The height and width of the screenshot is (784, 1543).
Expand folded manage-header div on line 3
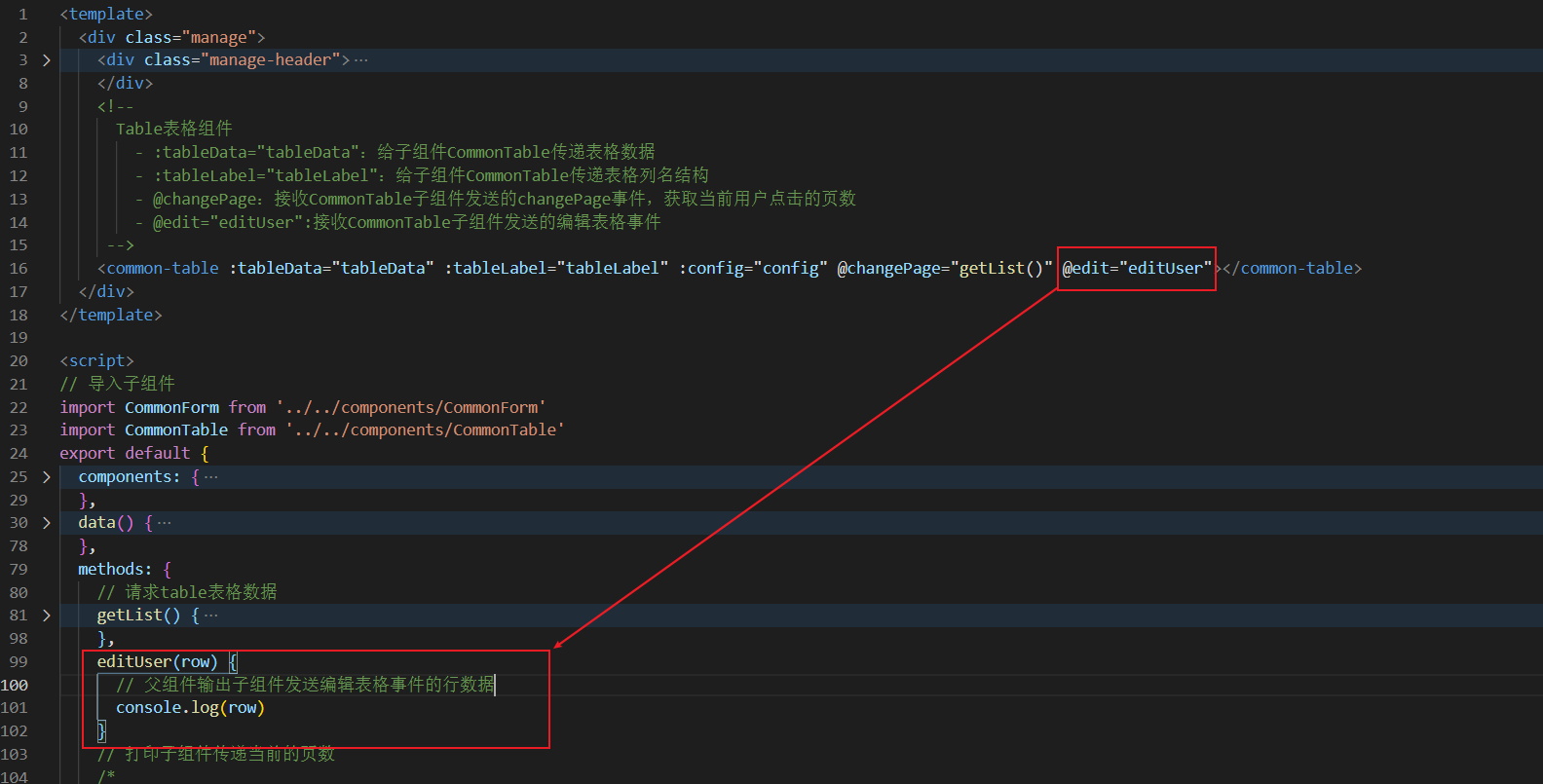[x=46, y=60]
